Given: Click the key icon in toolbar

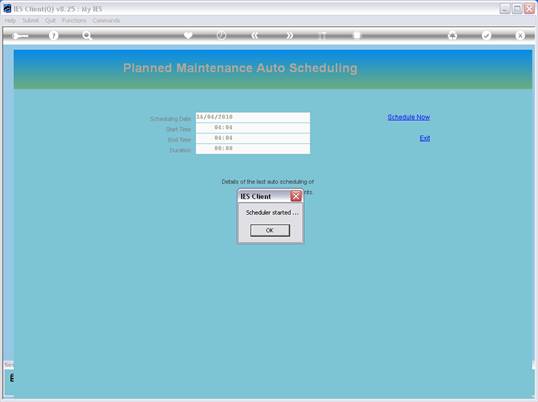Looking at the screenshot, I should click(x=20, y=36).
